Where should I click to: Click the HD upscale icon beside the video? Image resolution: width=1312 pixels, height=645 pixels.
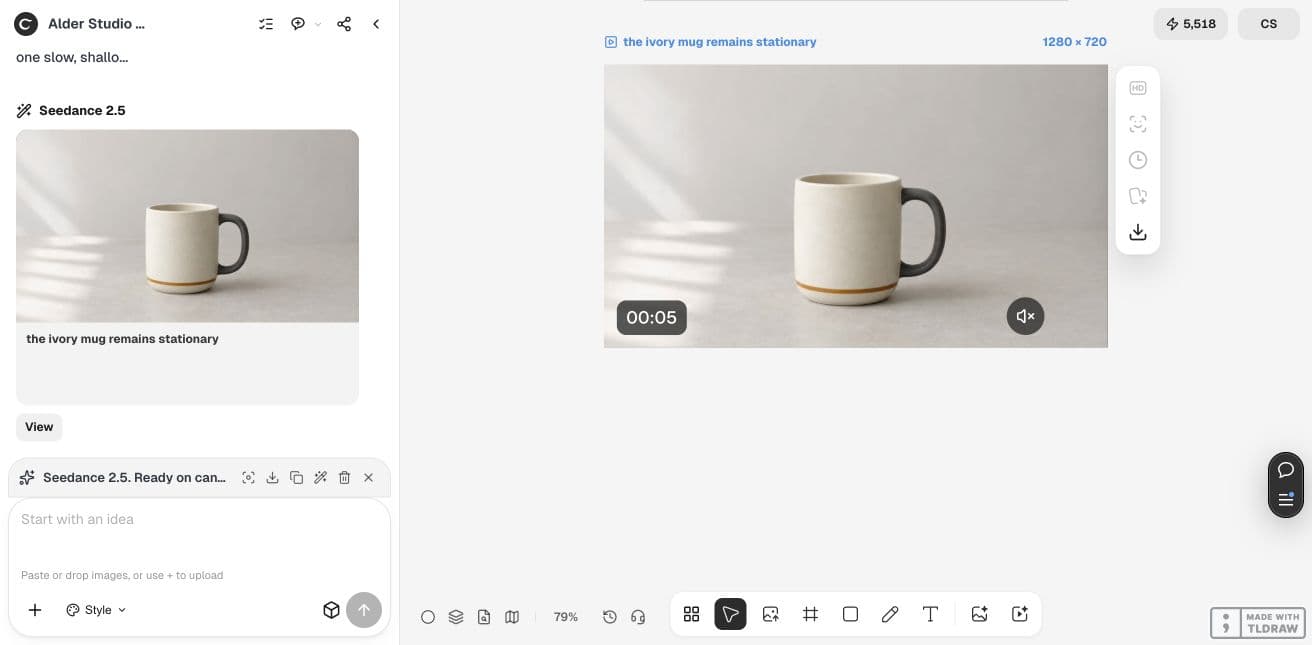coord(1138,88)
